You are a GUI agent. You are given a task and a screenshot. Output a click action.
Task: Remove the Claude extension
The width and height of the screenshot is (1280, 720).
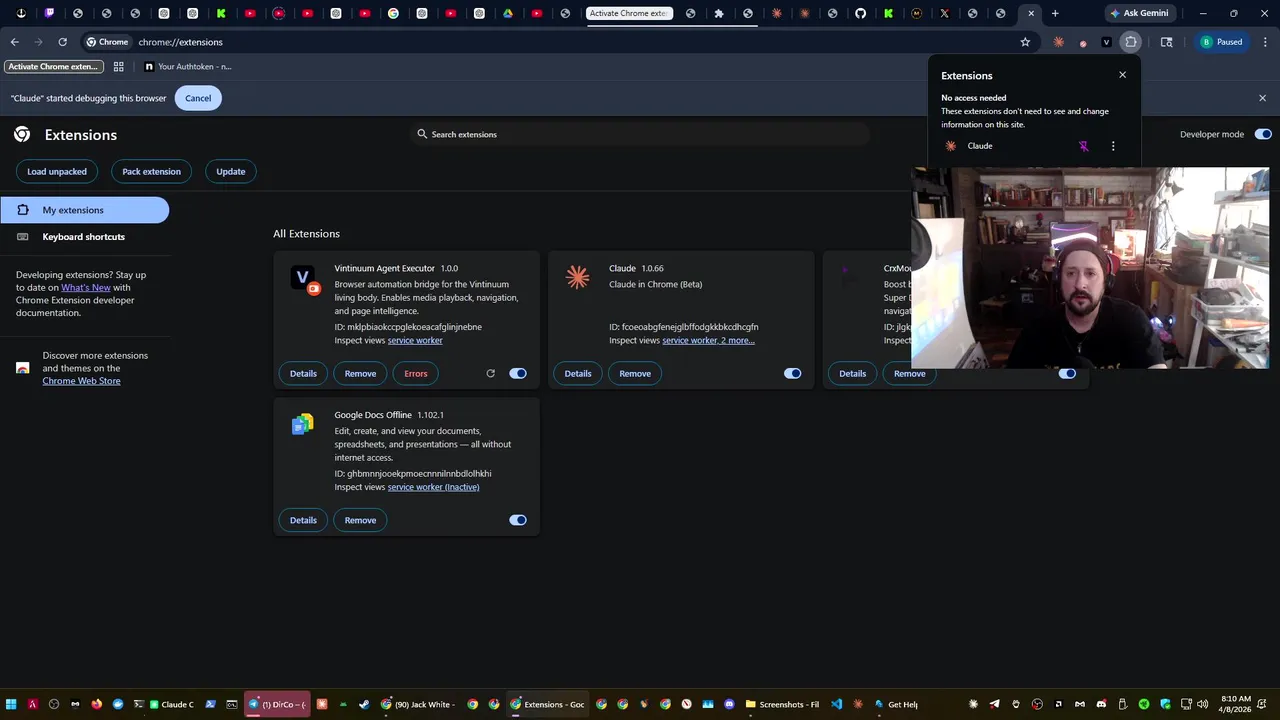click(x=635, y=373)
